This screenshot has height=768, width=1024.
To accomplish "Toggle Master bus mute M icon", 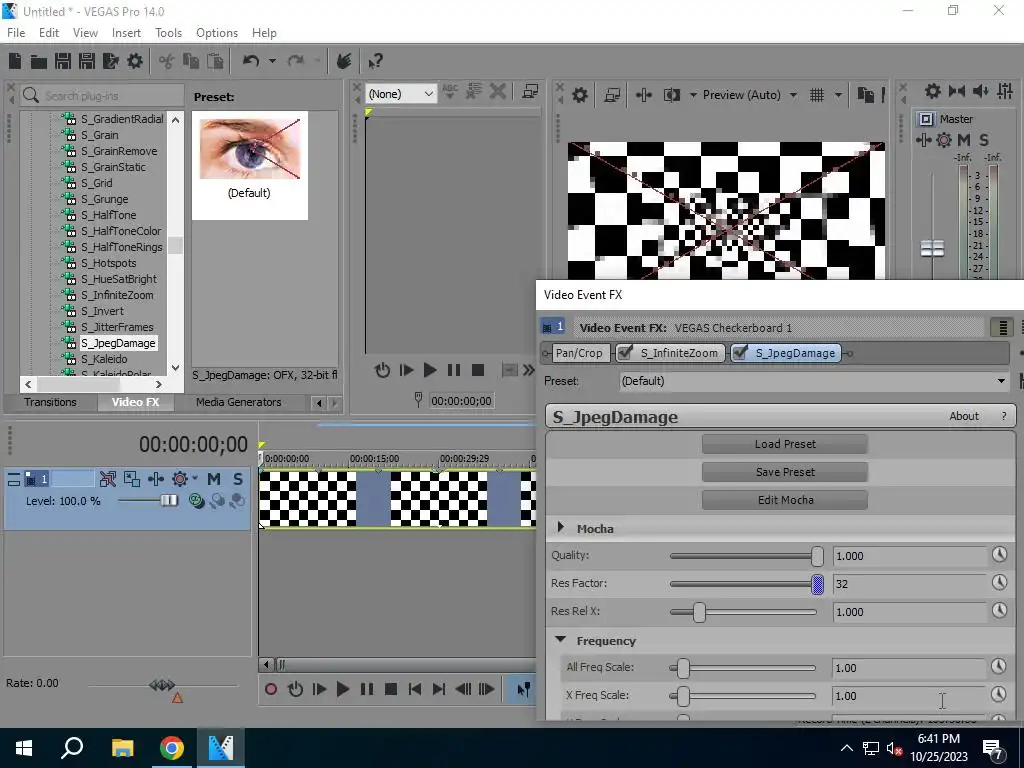I will [964, 140].
